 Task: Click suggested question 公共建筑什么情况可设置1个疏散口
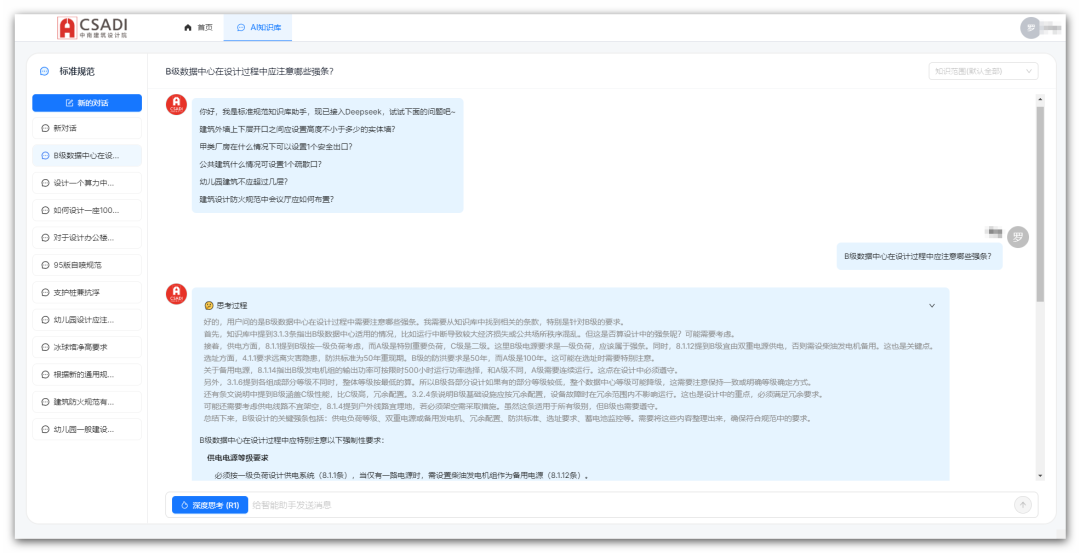[x=260, y=164]
